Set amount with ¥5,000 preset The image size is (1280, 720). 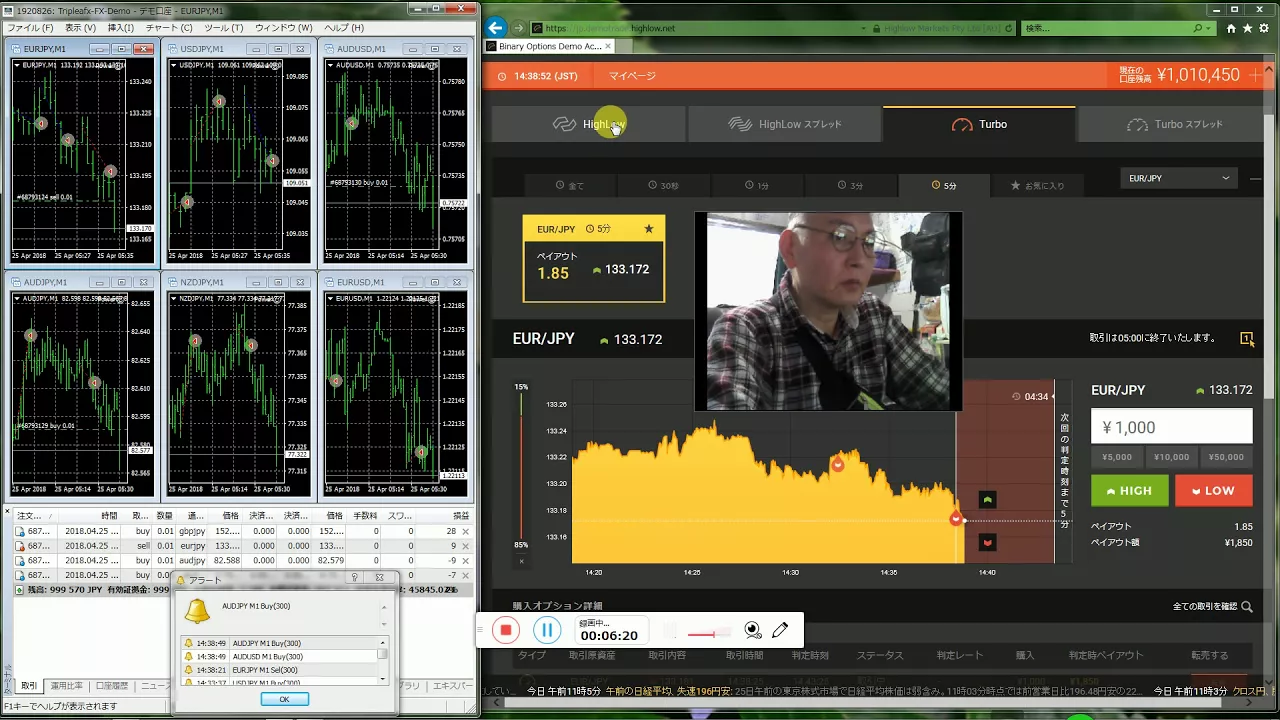pyautogui.click(x=1116, y=457)
